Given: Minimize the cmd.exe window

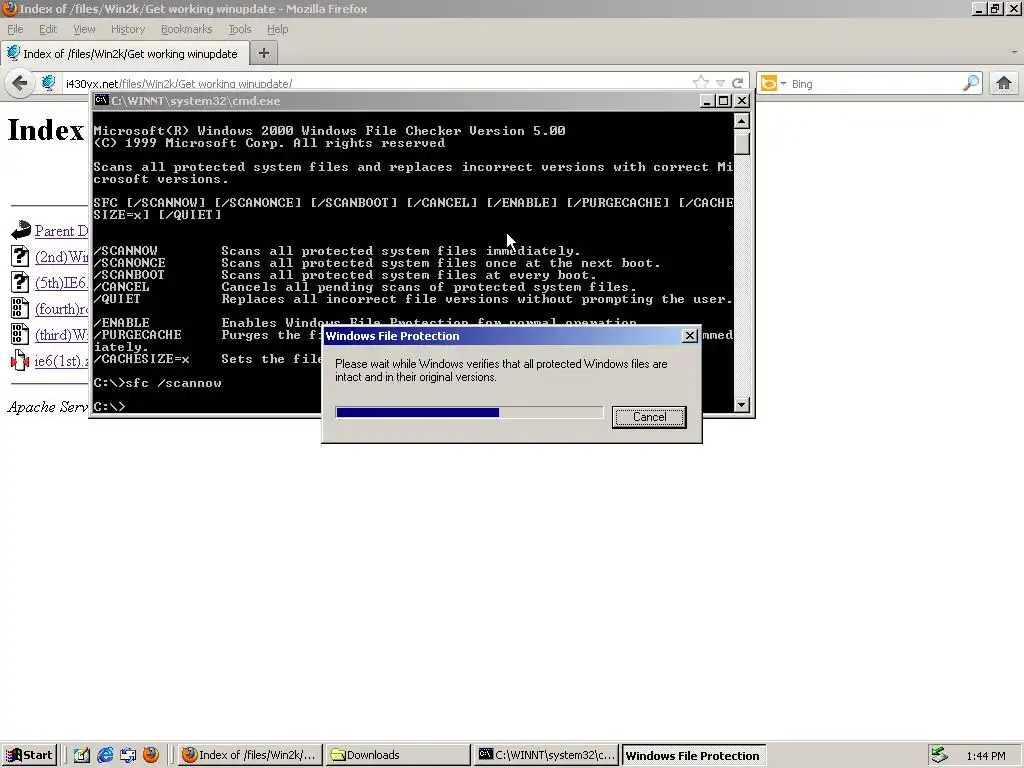Looking at the screenshot, I should [x=707, y=101].
